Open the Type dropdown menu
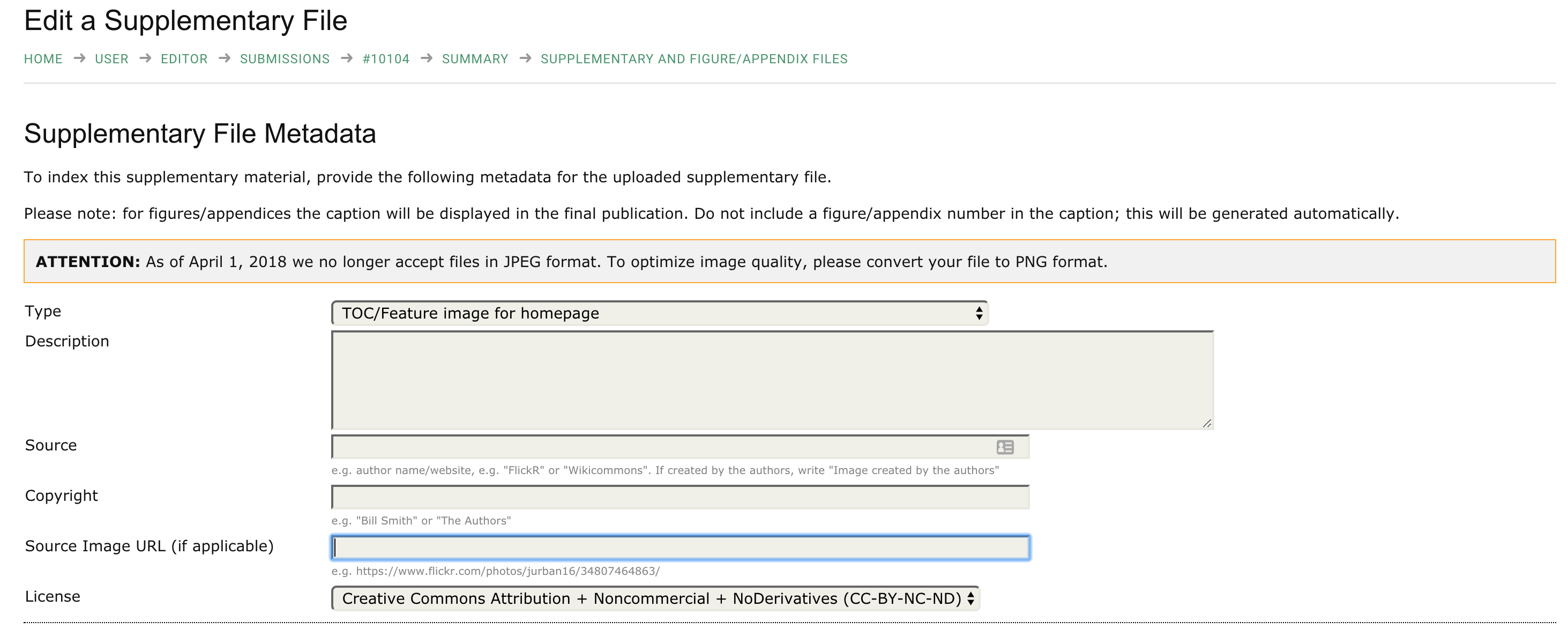This screenshot has width=1568, height=636. (659, 313)
